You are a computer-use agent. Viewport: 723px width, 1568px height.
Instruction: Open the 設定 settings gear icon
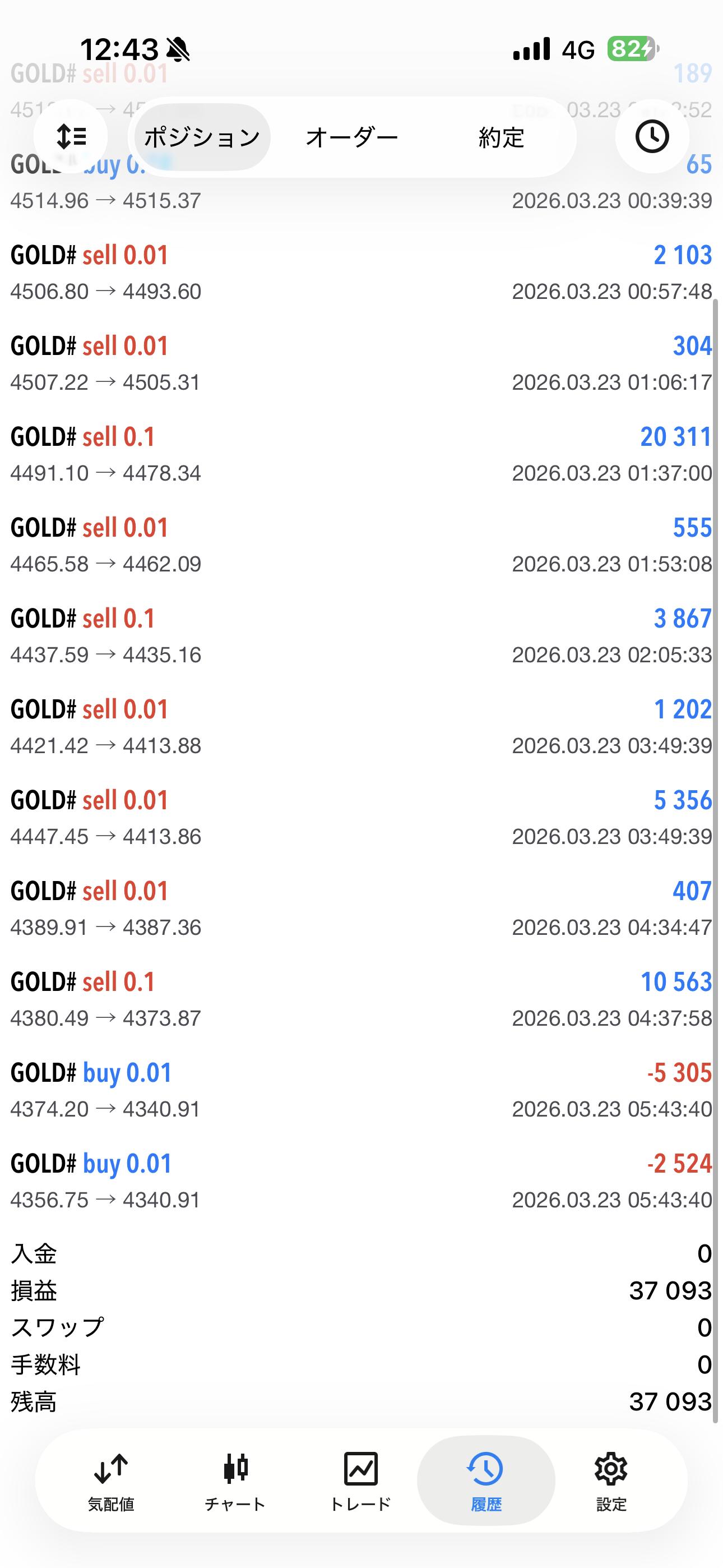tap(611, 1481)
